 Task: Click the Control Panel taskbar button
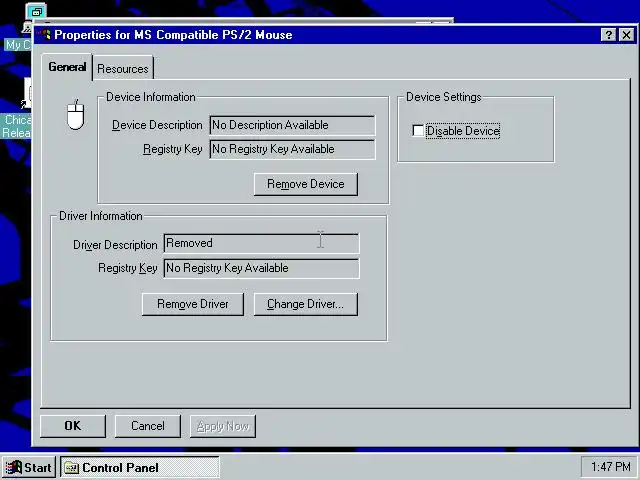(x=140, y=467)
